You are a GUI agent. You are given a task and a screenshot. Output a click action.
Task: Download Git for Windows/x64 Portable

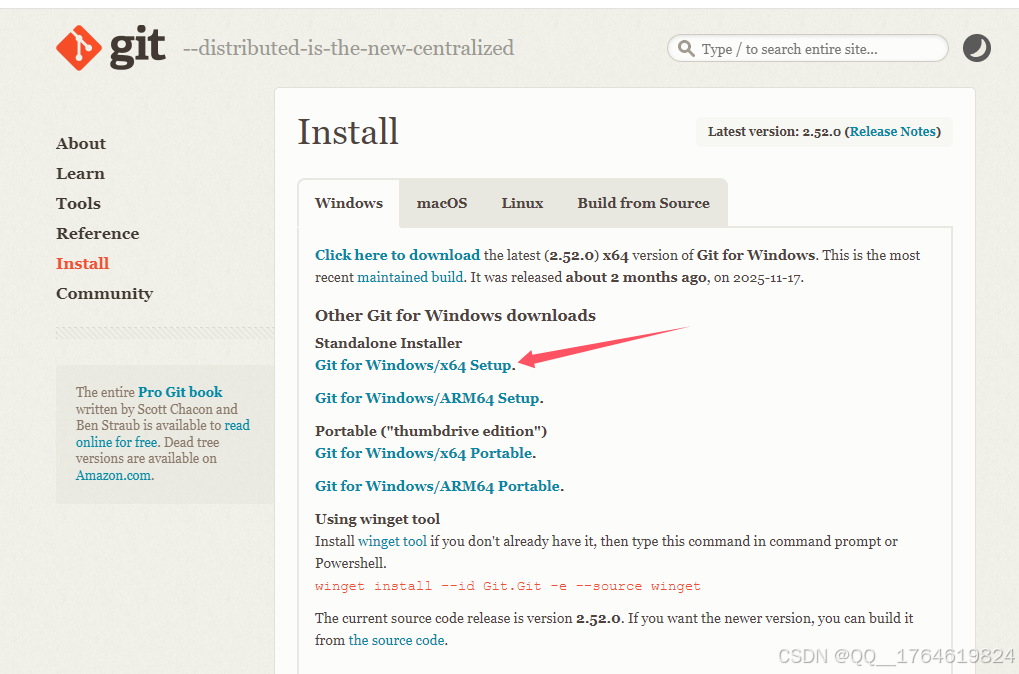click(424, 454)
